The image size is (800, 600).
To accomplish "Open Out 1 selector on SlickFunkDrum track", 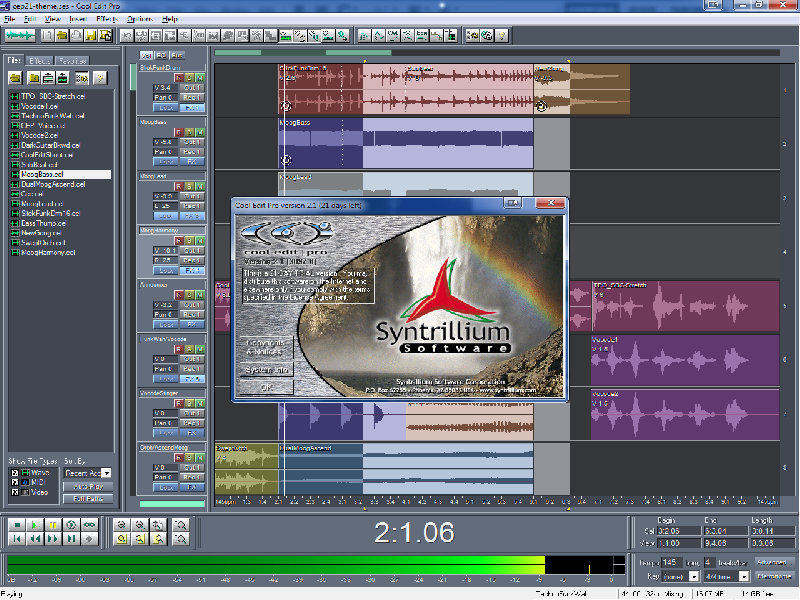I will [x=192, y=88].
